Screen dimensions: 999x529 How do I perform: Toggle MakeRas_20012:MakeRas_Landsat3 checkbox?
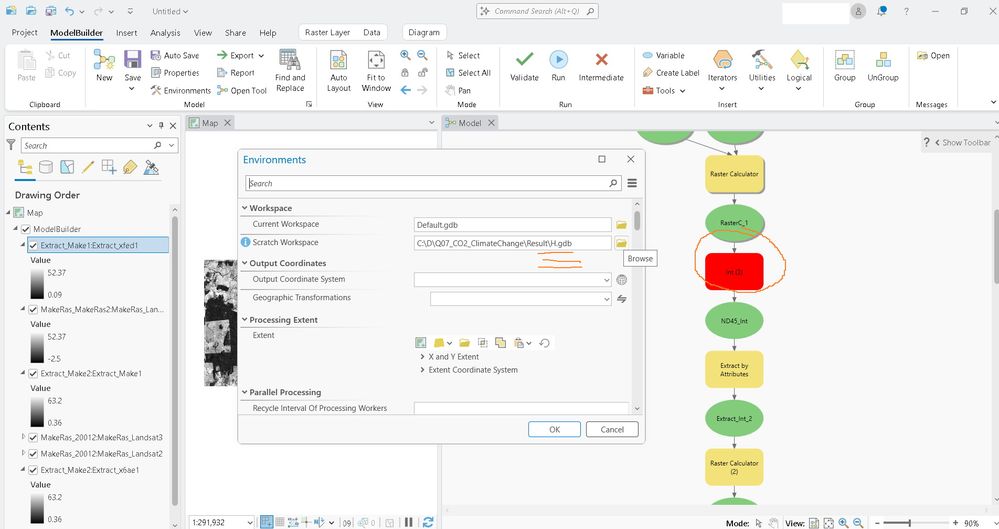point(33,437)
